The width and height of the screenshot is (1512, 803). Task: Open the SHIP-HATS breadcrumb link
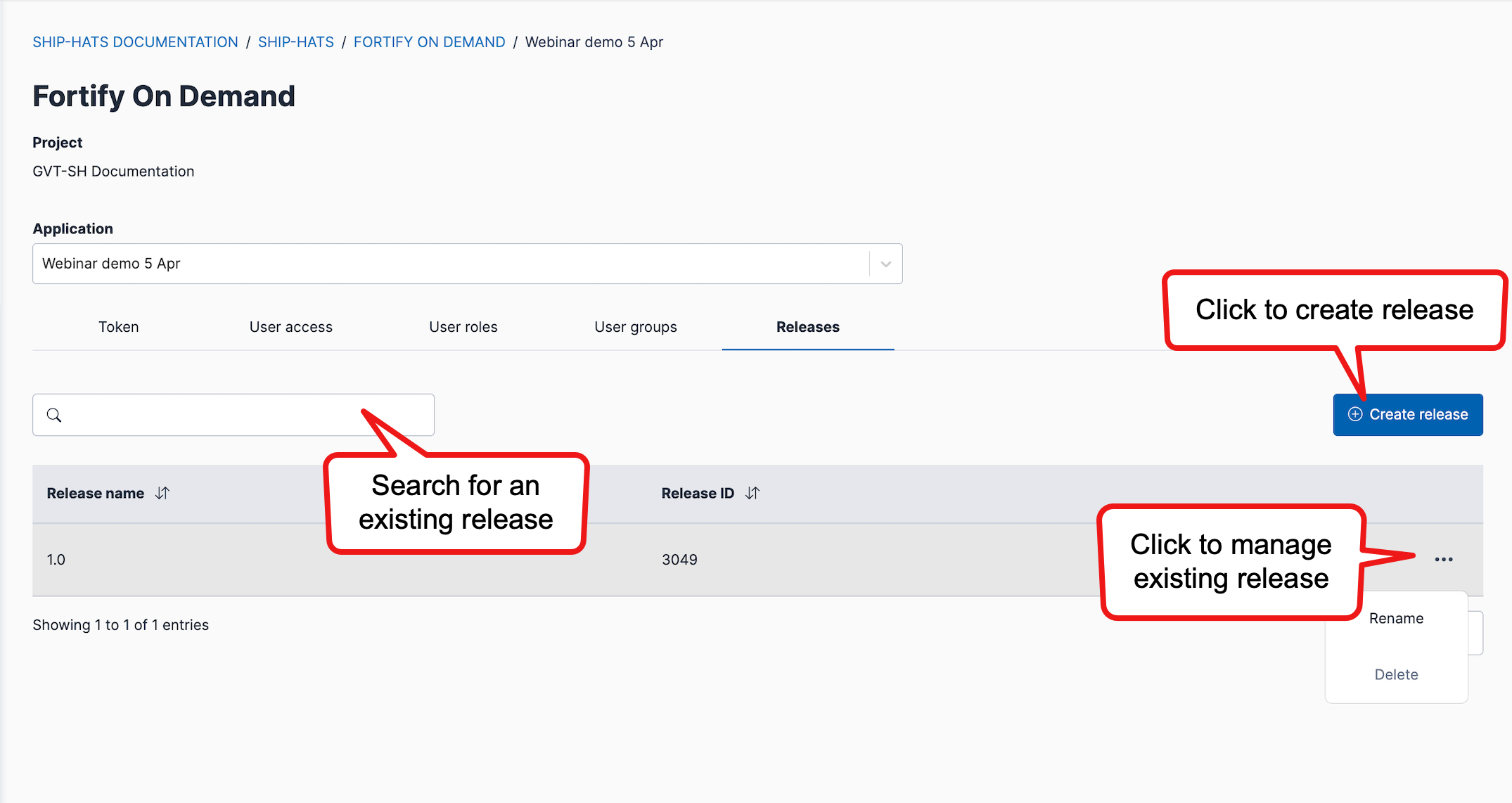pos(296,42)
